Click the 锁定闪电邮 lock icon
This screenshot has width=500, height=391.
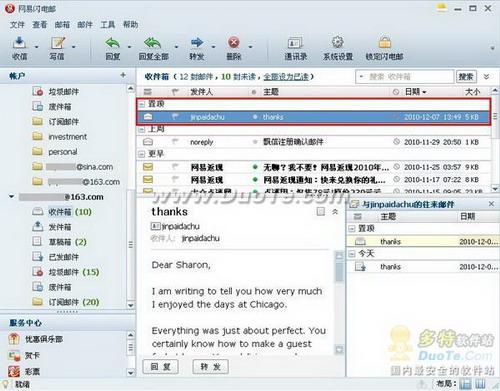(x=385, y=42)
